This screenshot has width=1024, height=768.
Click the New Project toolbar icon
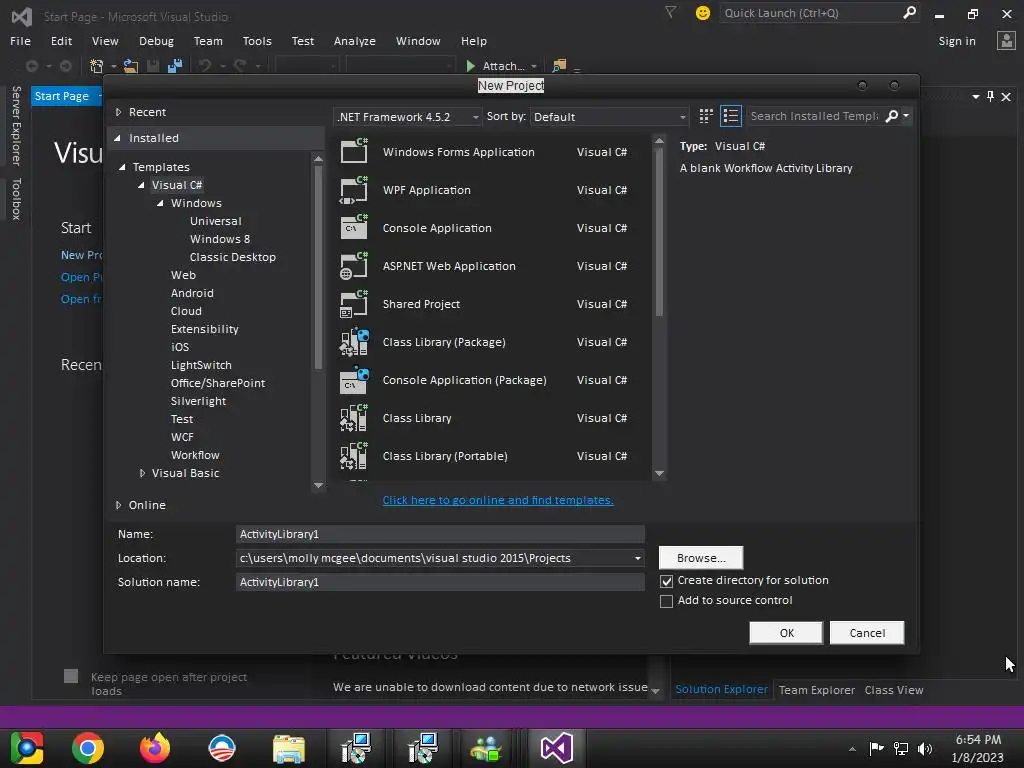tap(96, 66)
